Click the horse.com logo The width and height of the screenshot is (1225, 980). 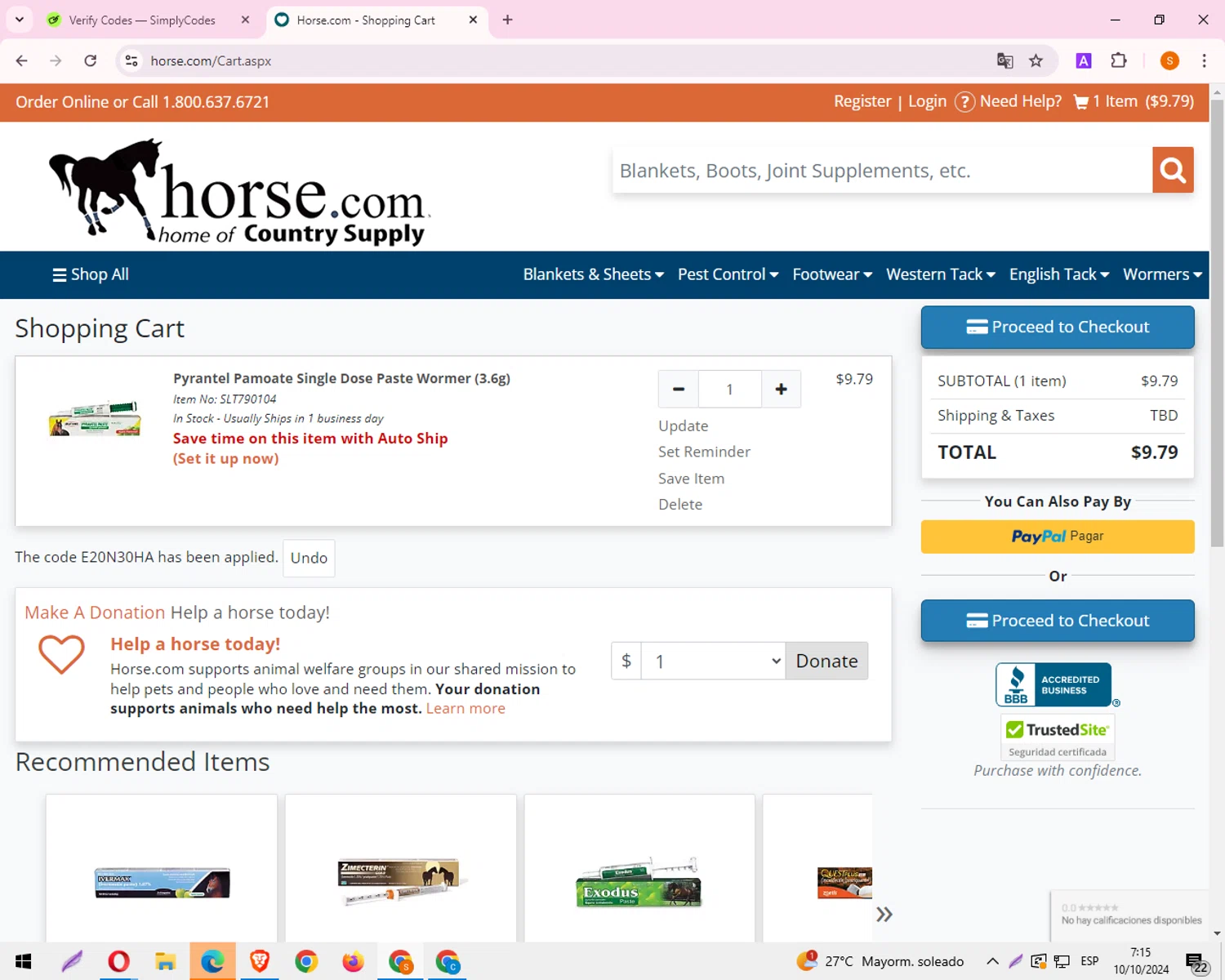click(239, 192)
